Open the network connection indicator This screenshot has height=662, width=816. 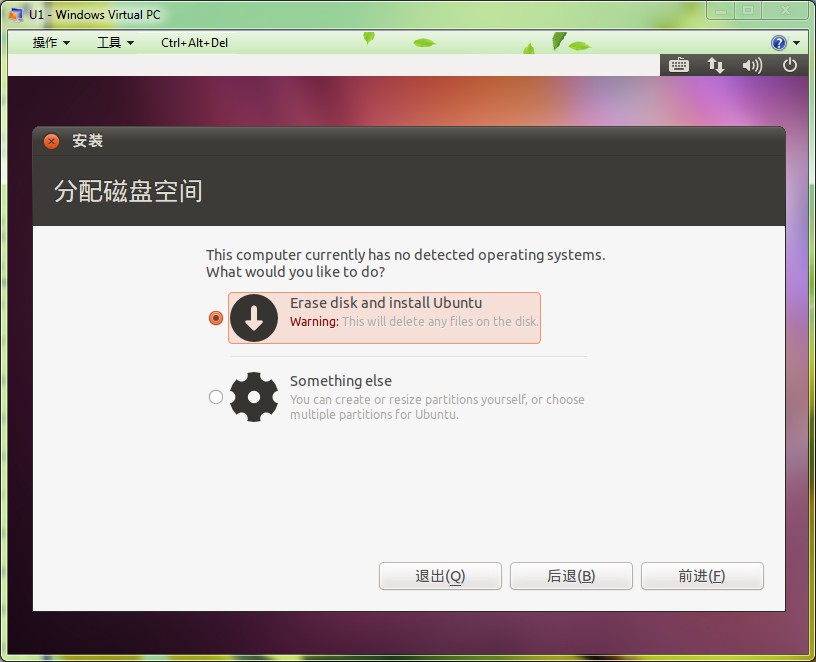716,65
